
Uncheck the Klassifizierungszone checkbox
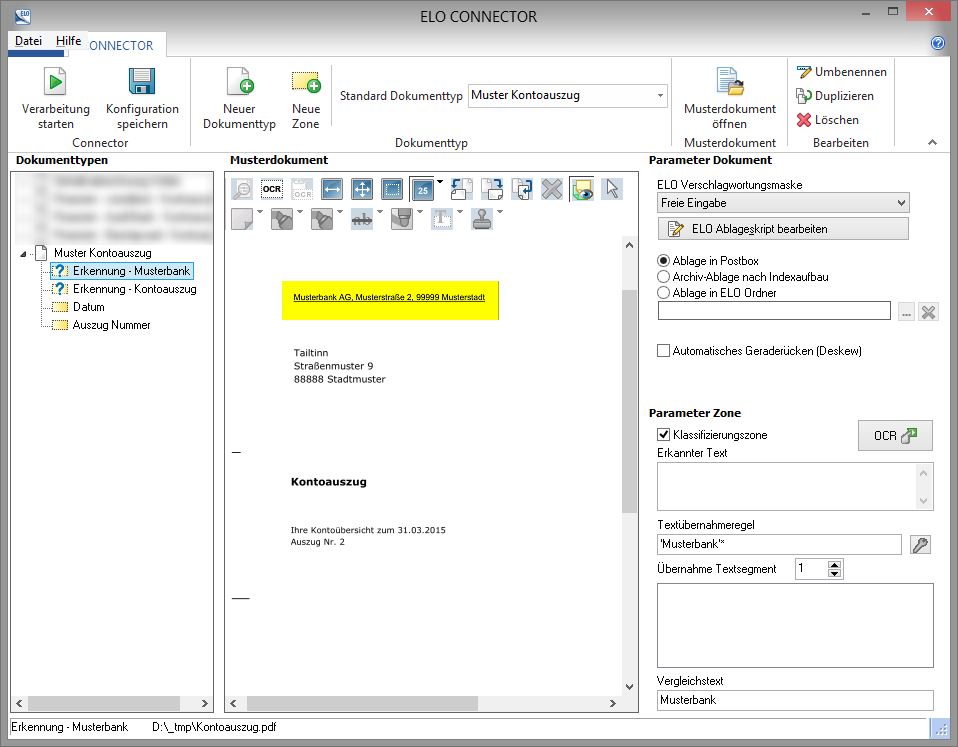(663, 434)
